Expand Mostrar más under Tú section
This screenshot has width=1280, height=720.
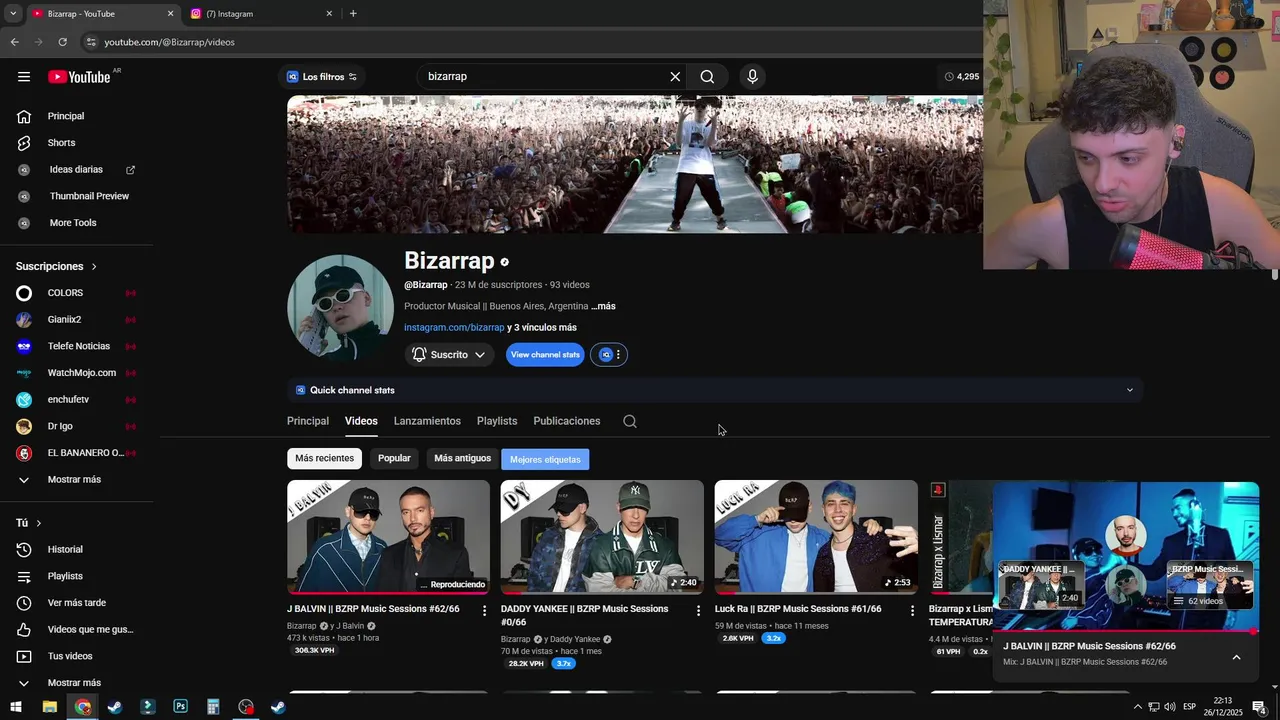(x=76, y=683)
